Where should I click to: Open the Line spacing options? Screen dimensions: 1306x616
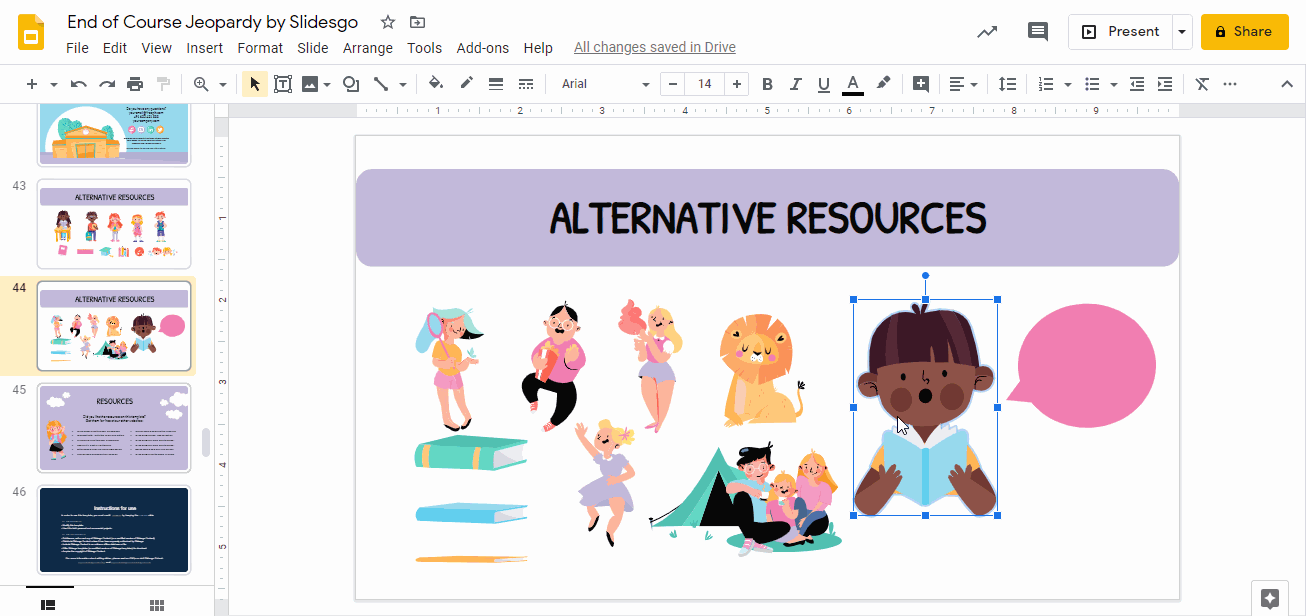tap(1008, 84)
